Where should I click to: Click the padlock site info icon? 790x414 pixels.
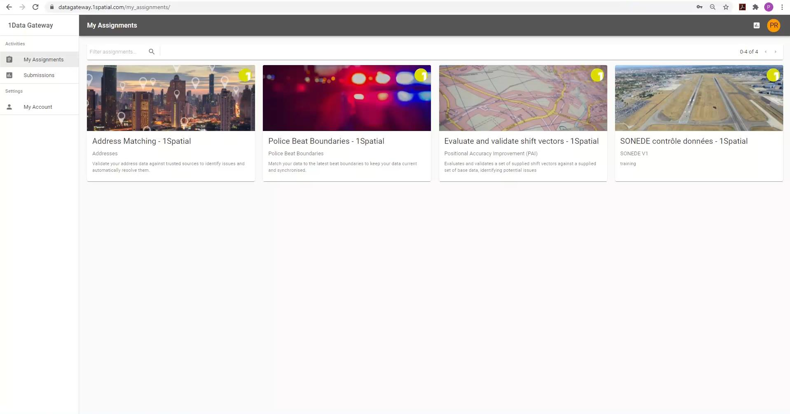click(51, 7)
